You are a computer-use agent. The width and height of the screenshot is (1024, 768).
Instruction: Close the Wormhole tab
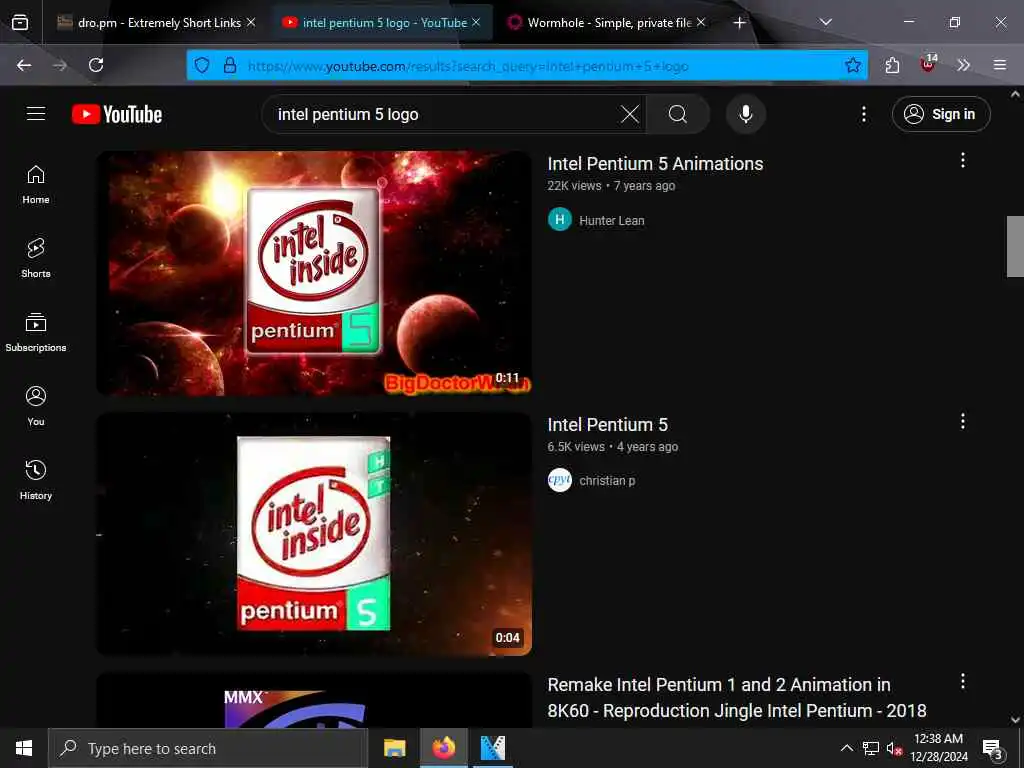click(x=701, y=22)
